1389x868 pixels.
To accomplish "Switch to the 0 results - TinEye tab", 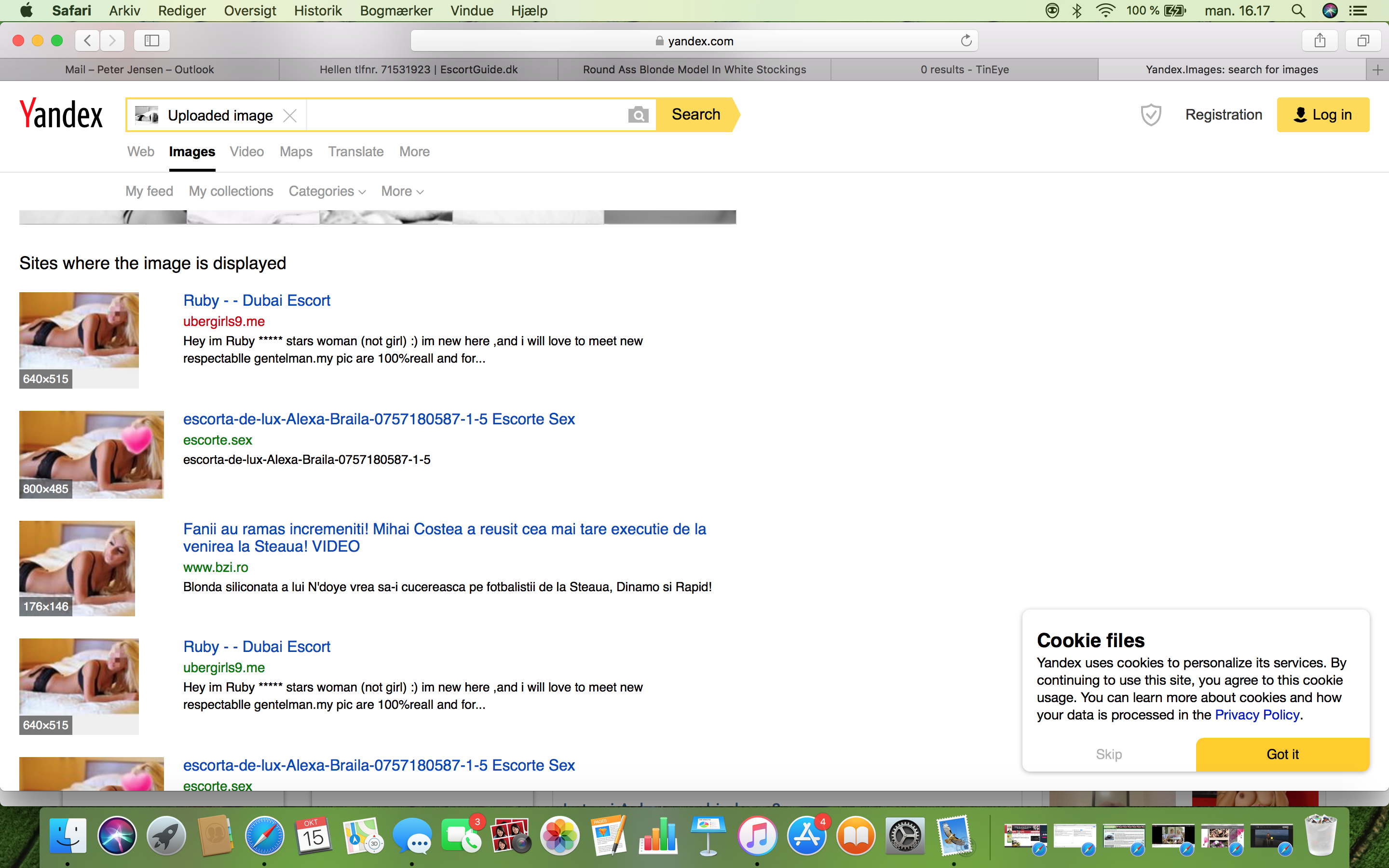I will coord(964,69).
